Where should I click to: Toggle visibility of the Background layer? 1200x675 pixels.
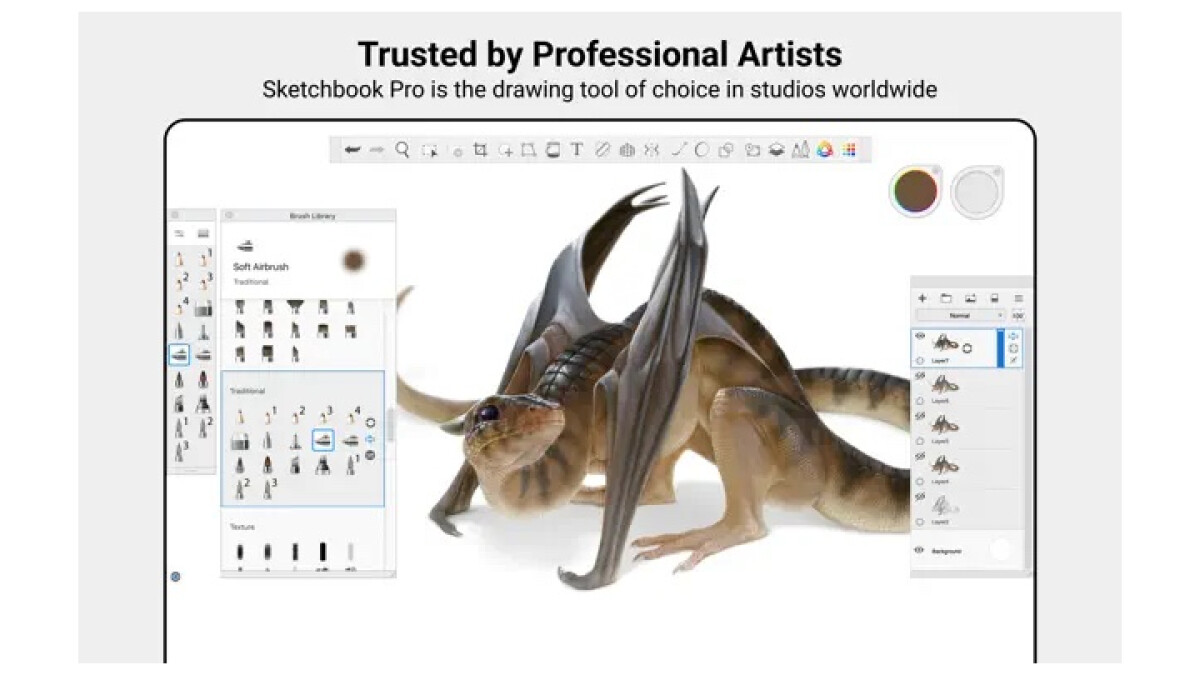(x=919, y=550)
